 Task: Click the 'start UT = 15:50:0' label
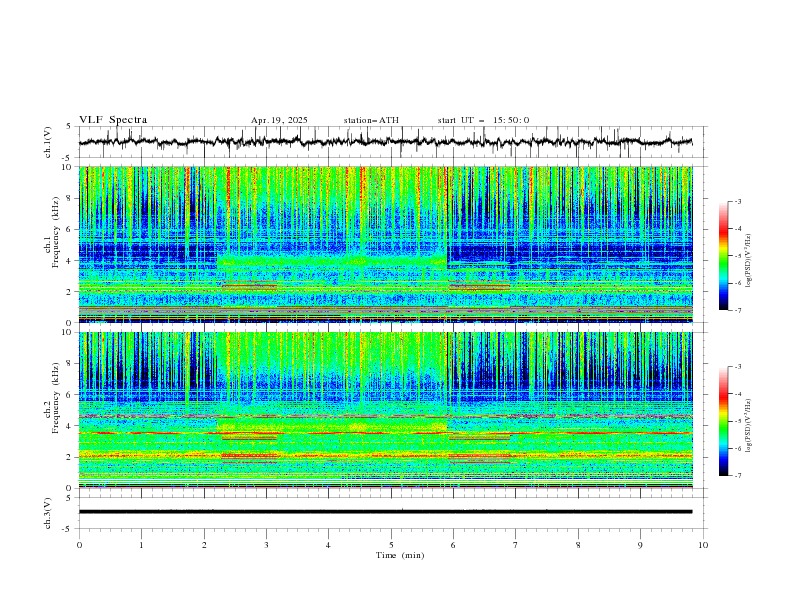483,120
